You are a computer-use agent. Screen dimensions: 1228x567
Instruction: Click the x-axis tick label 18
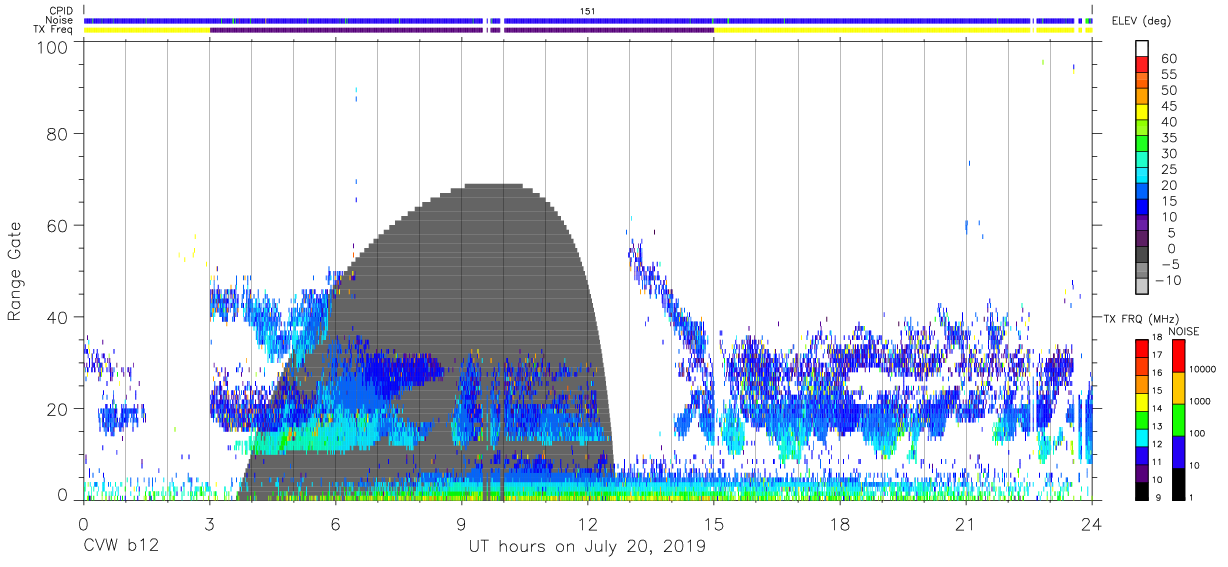point(840,524)
